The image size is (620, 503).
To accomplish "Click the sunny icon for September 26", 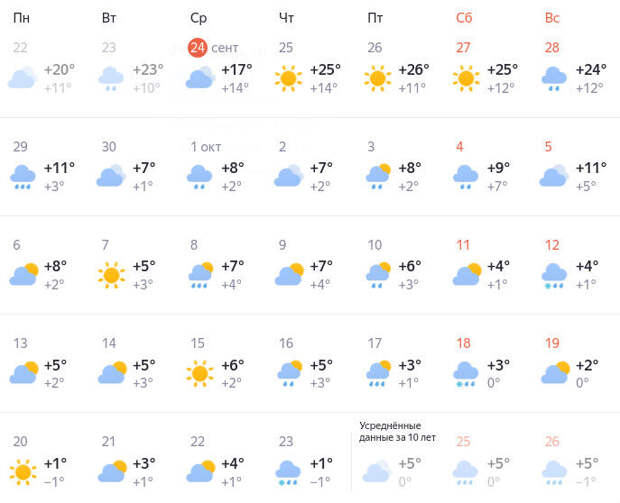I will tap(377, 77).
